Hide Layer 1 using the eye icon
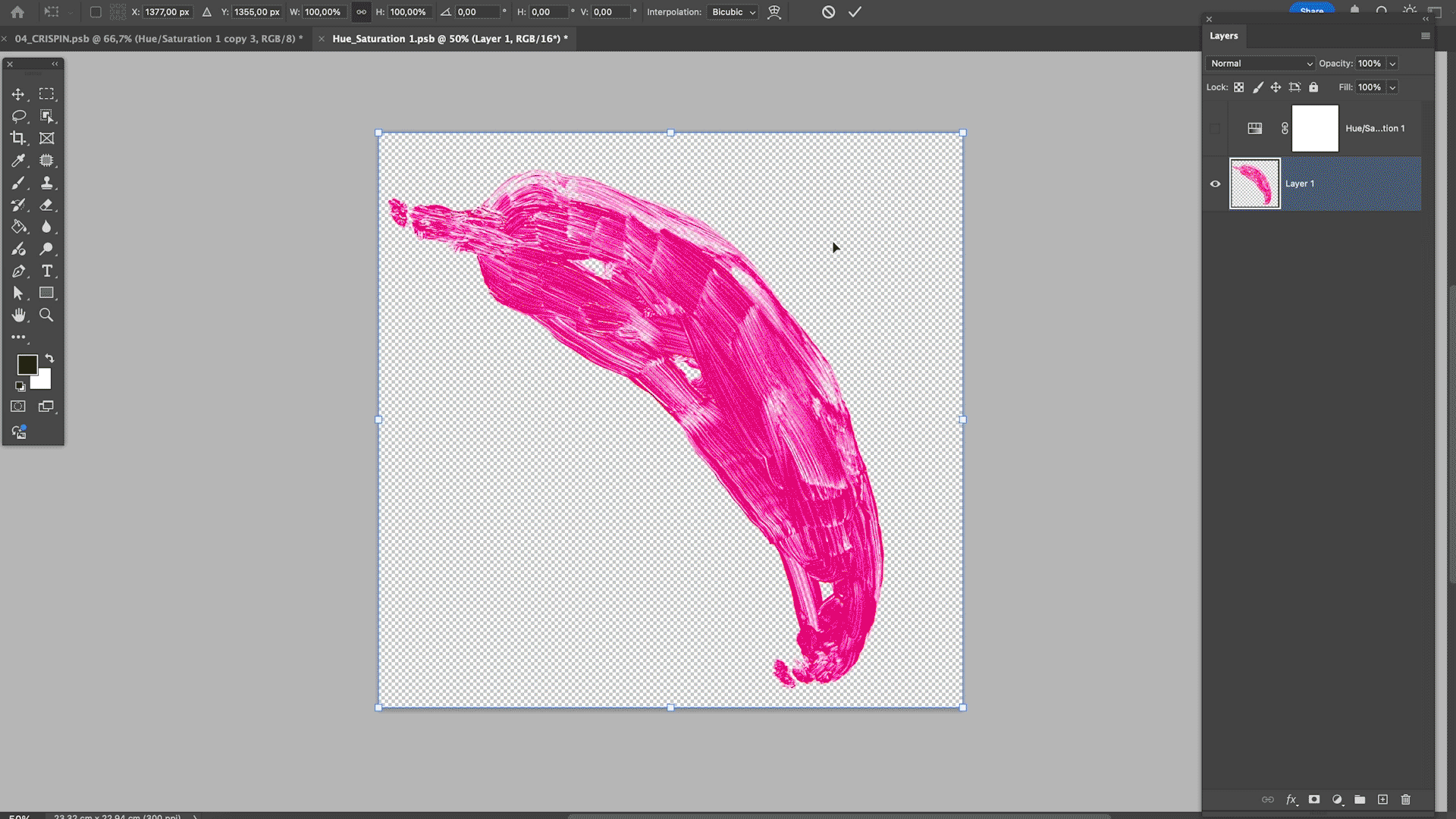1456x819 pixels. click(1215, 184)
